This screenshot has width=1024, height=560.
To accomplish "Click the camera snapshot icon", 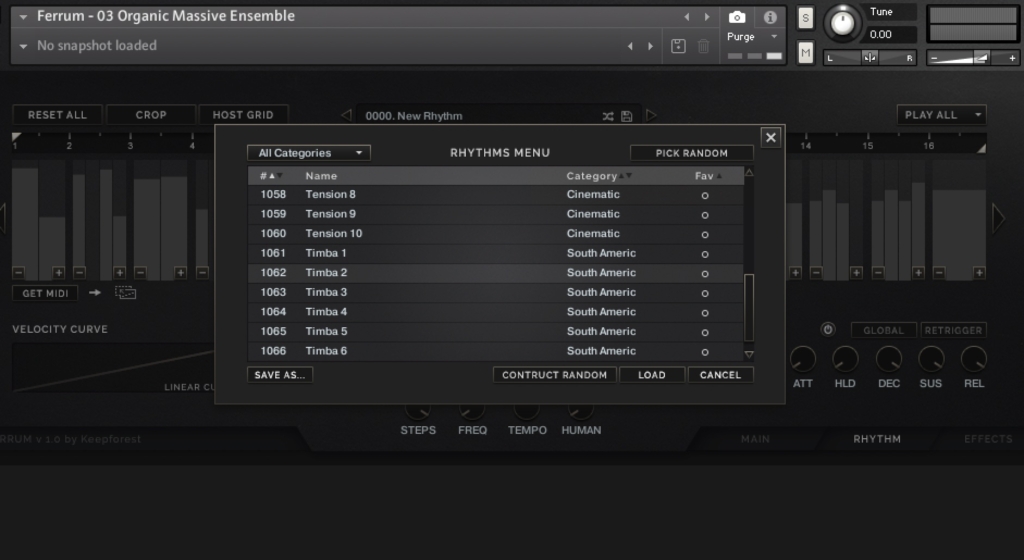I will (737, 17).
